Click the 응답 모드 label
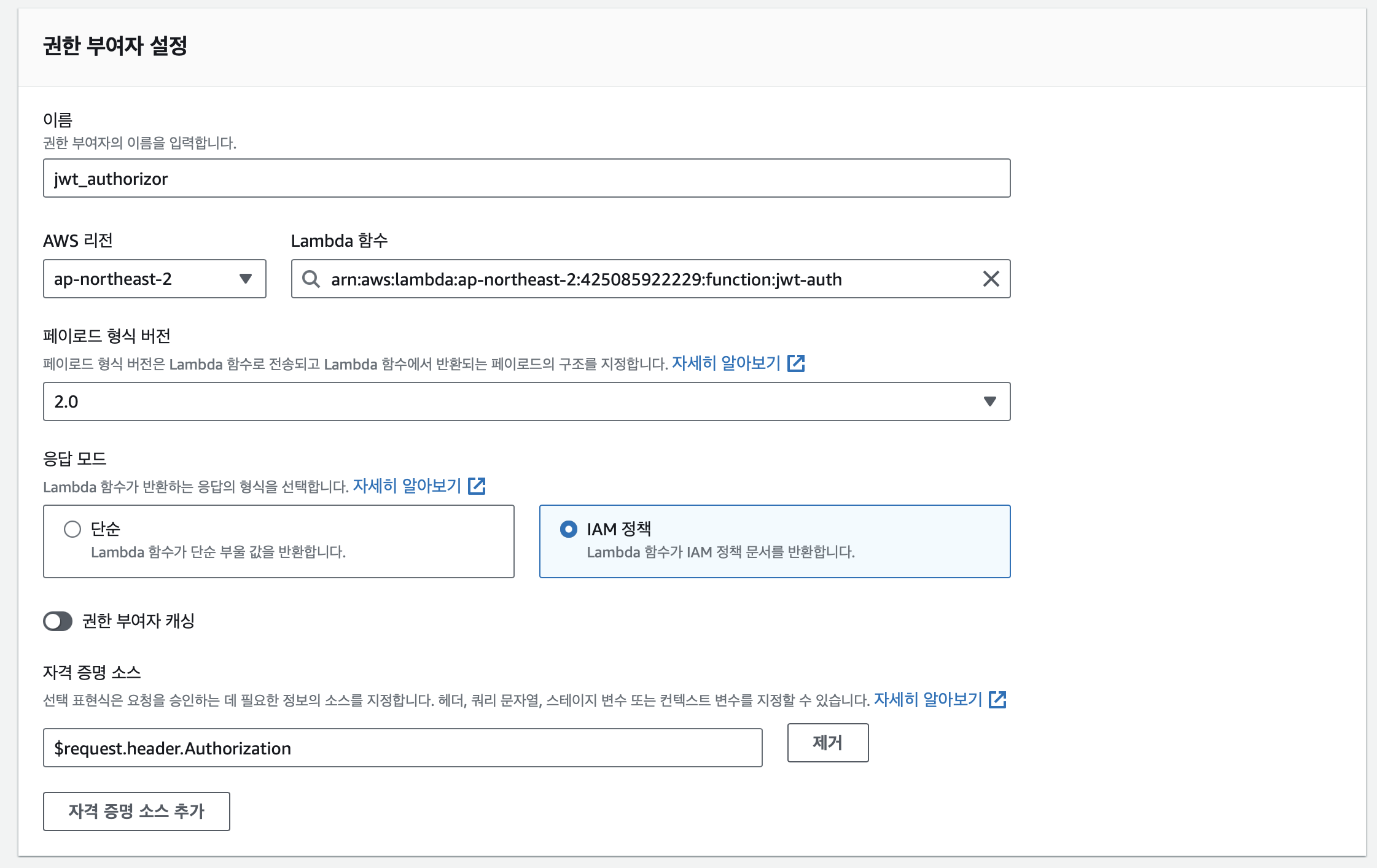1377x868 pixels. 75,459
